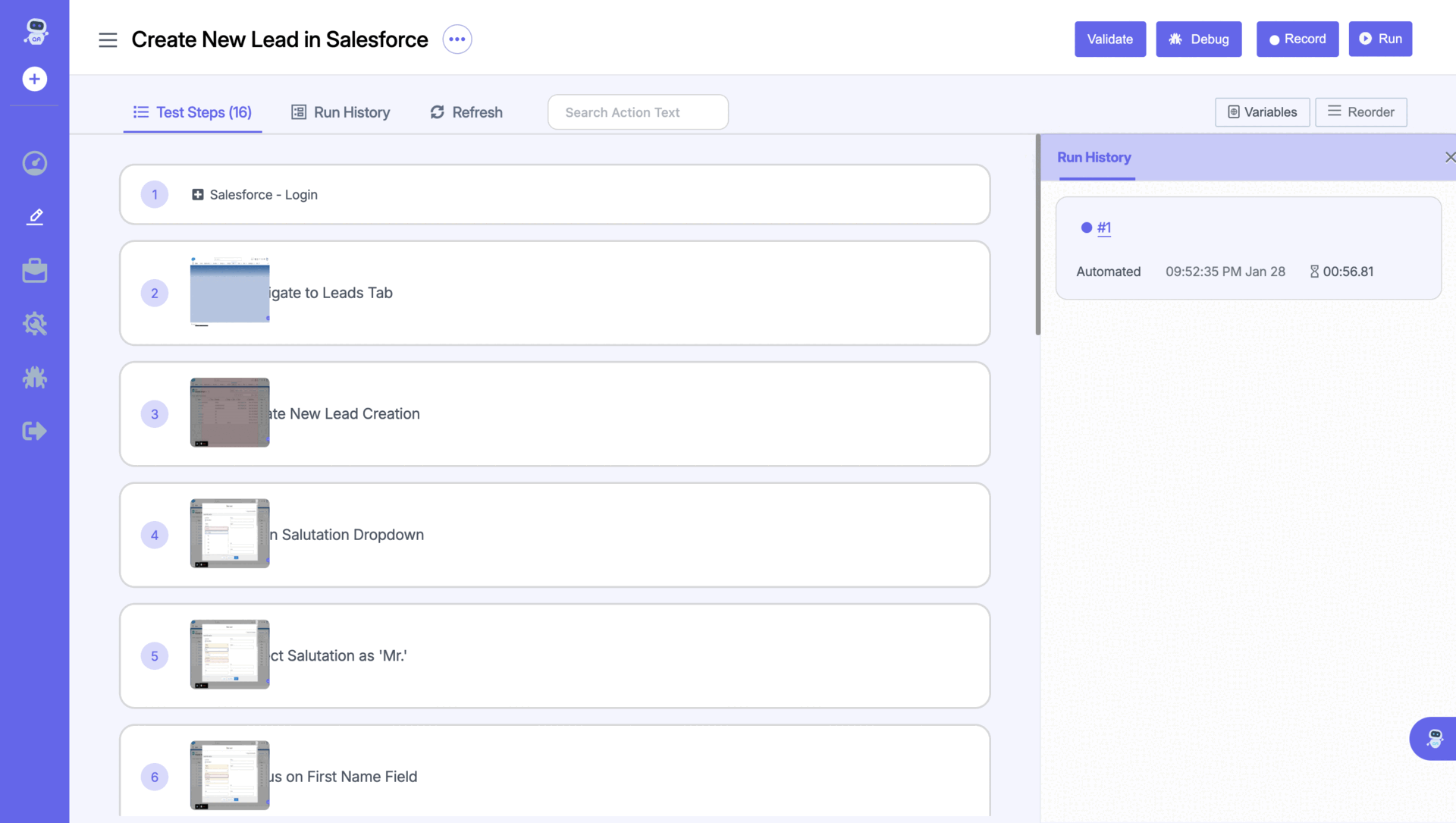Viewport: 1456px width, 823px height.
Task: Open the dashboard gauge icon in sidebar
Action: click(x=34, y=163)
